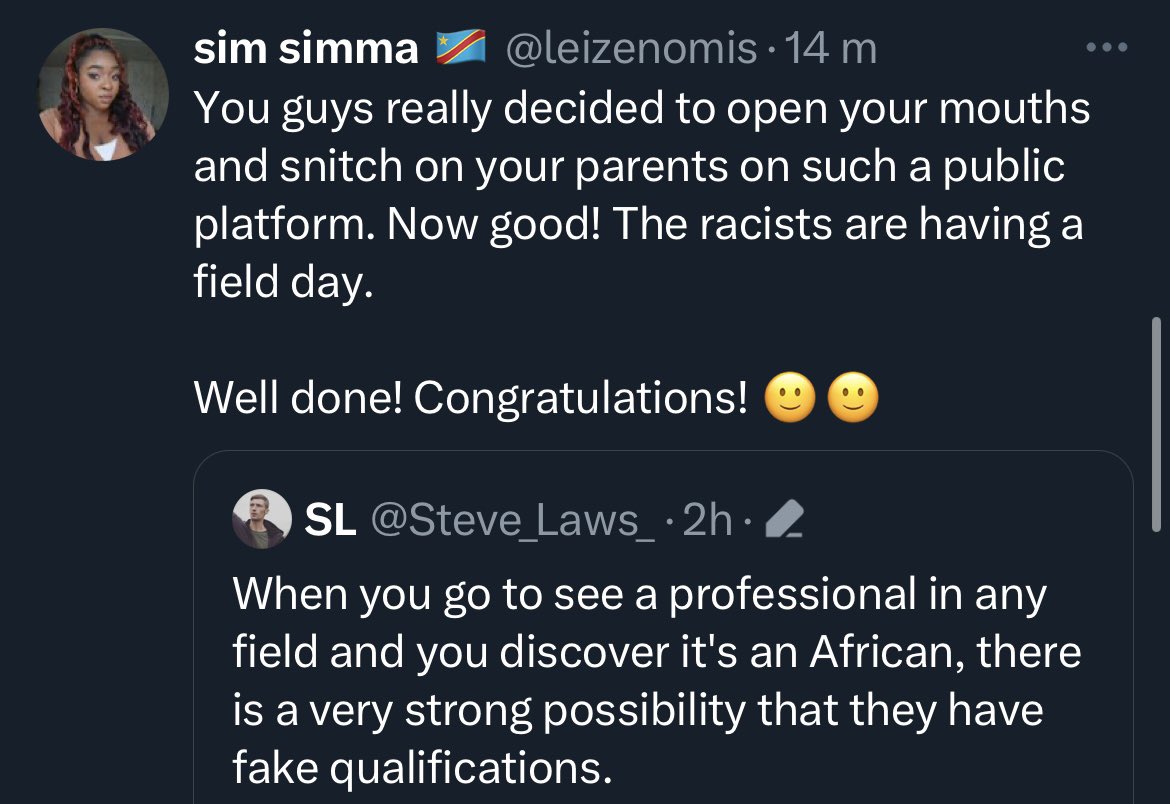Open the sim simma display name link
1170x804 pixels.
coord(306,49)
